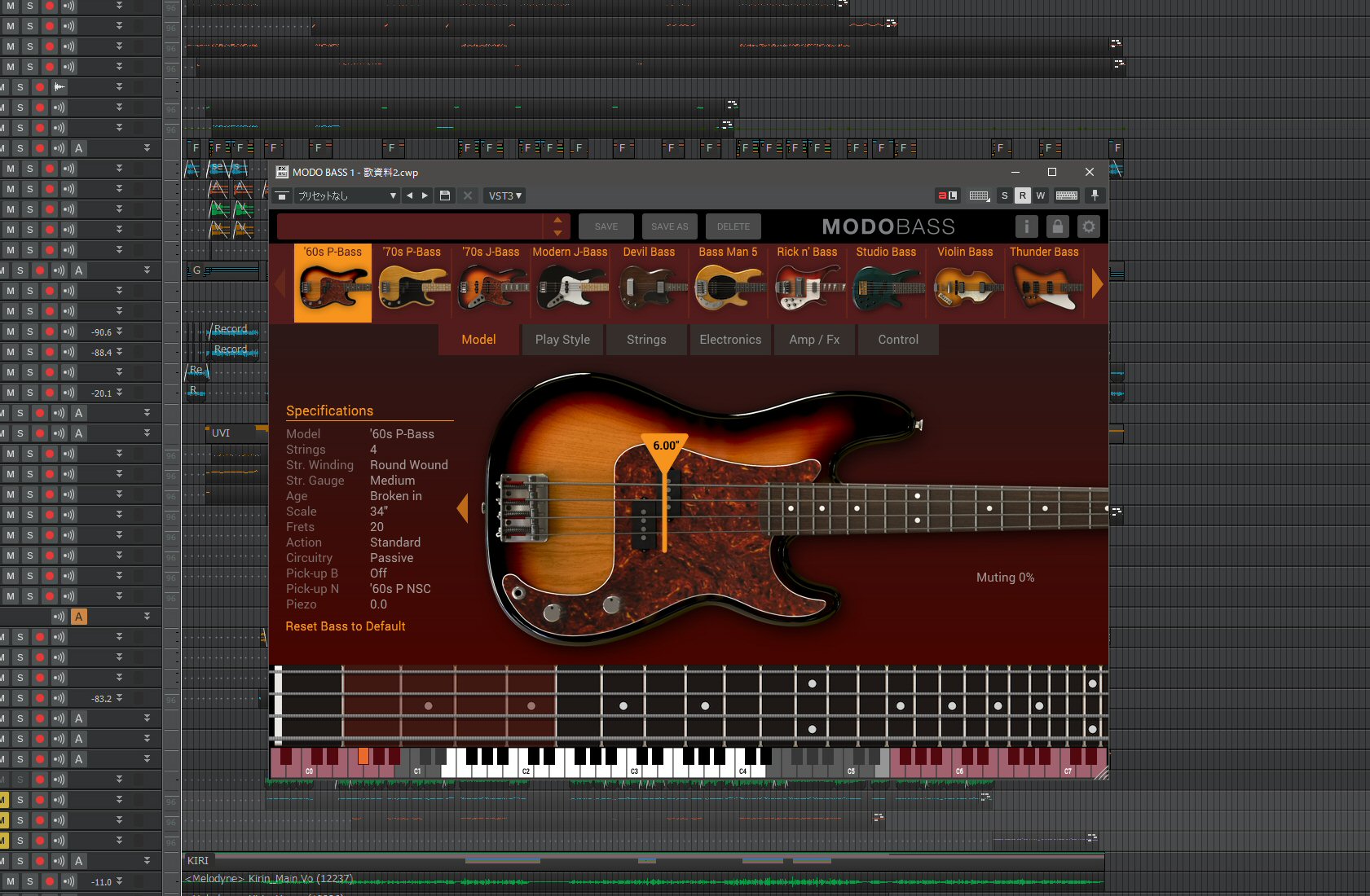Click the Muting 0% control
The height and width of the screenshot is (896, 1370).
(x=1005, y=578)
